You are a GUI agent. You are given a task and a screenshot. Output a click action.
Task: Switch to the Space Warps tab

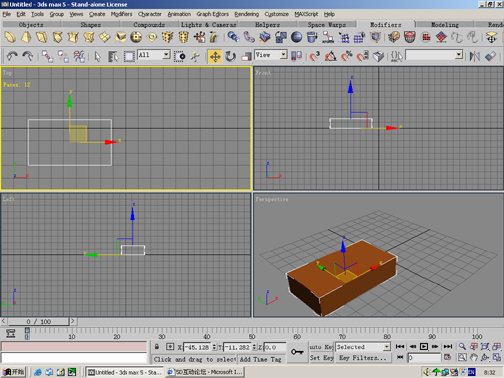327,25
